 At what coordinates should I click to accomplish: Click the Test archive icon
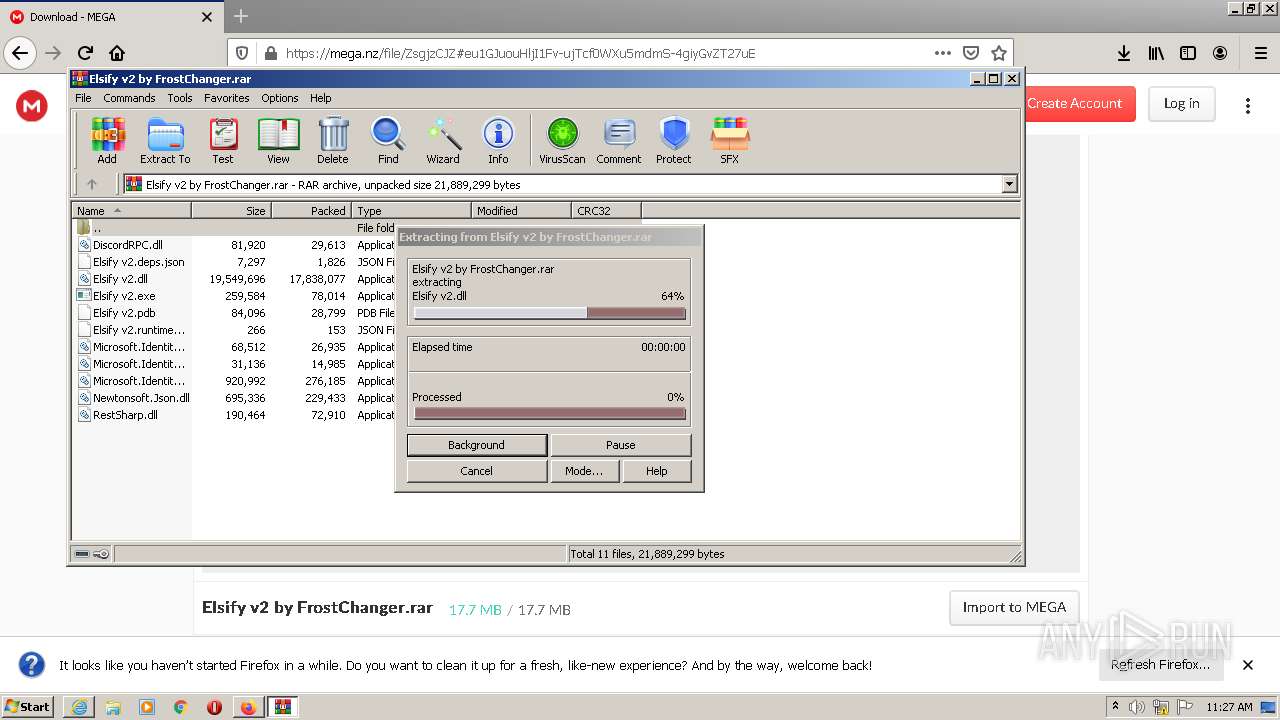(x=223, y=140)
